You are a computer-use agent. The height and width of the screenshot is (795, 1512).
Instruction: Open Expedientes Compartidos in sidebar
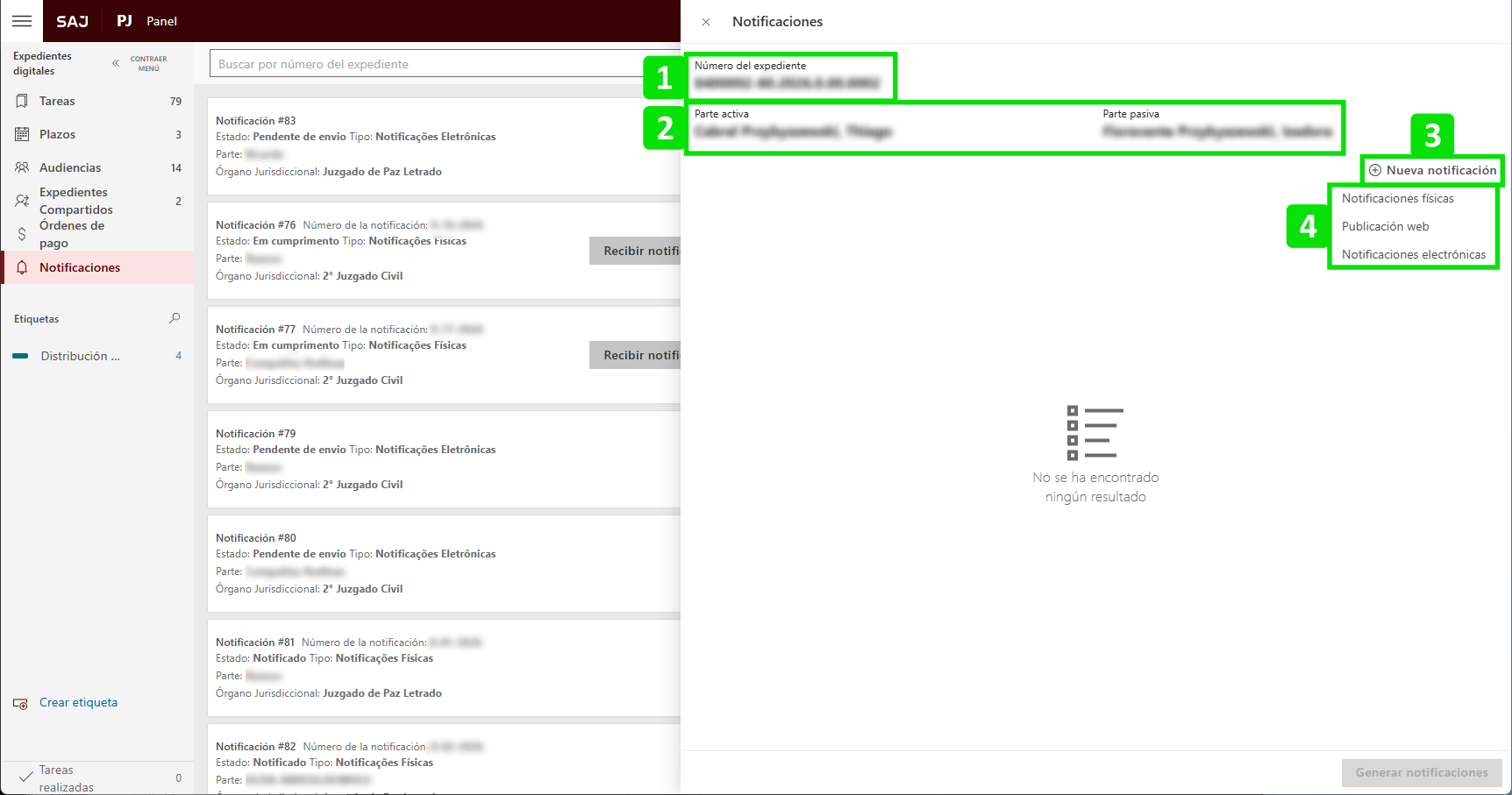click(x=75, y=201)
